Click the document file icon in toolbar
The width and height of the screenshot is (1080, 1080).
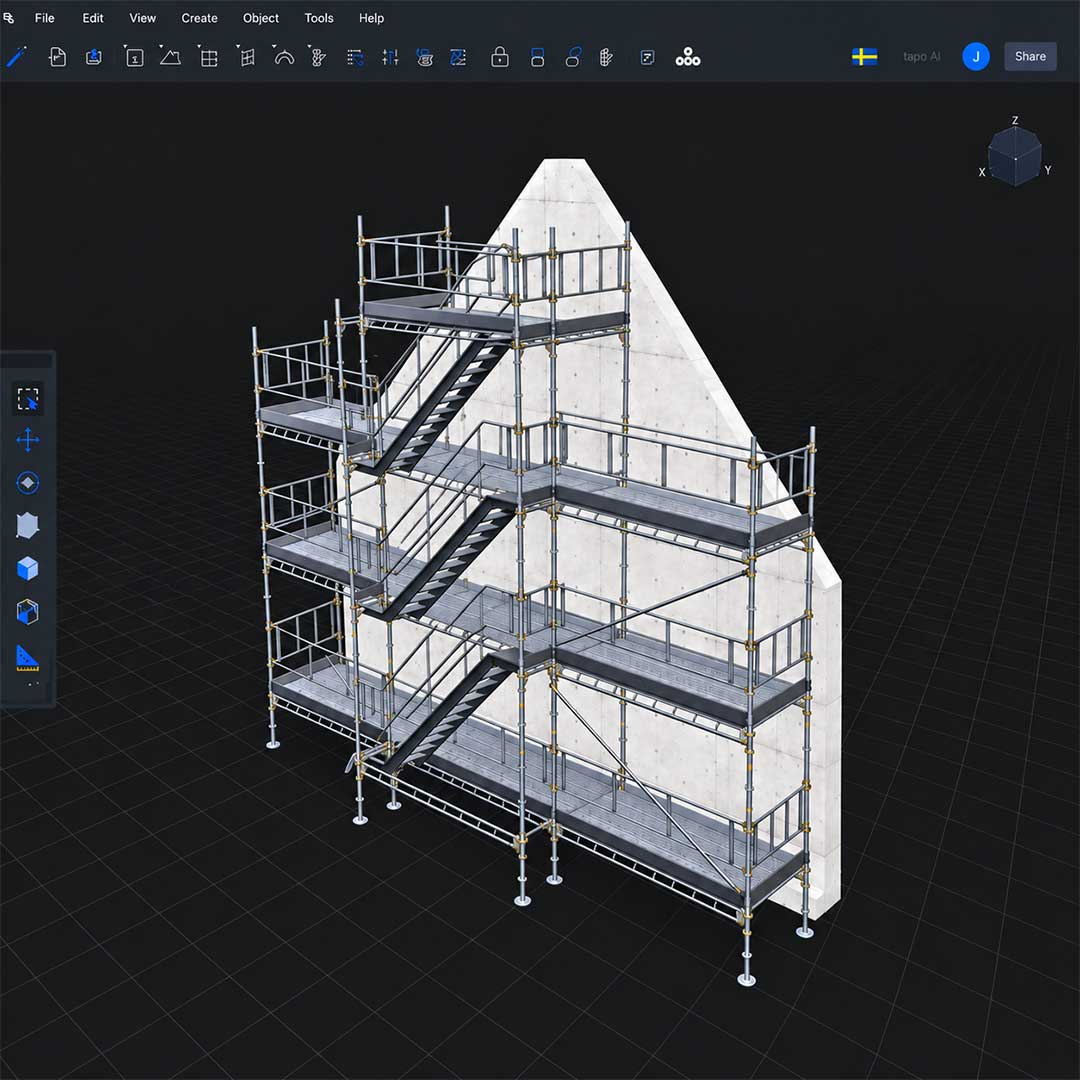point(58,57)
